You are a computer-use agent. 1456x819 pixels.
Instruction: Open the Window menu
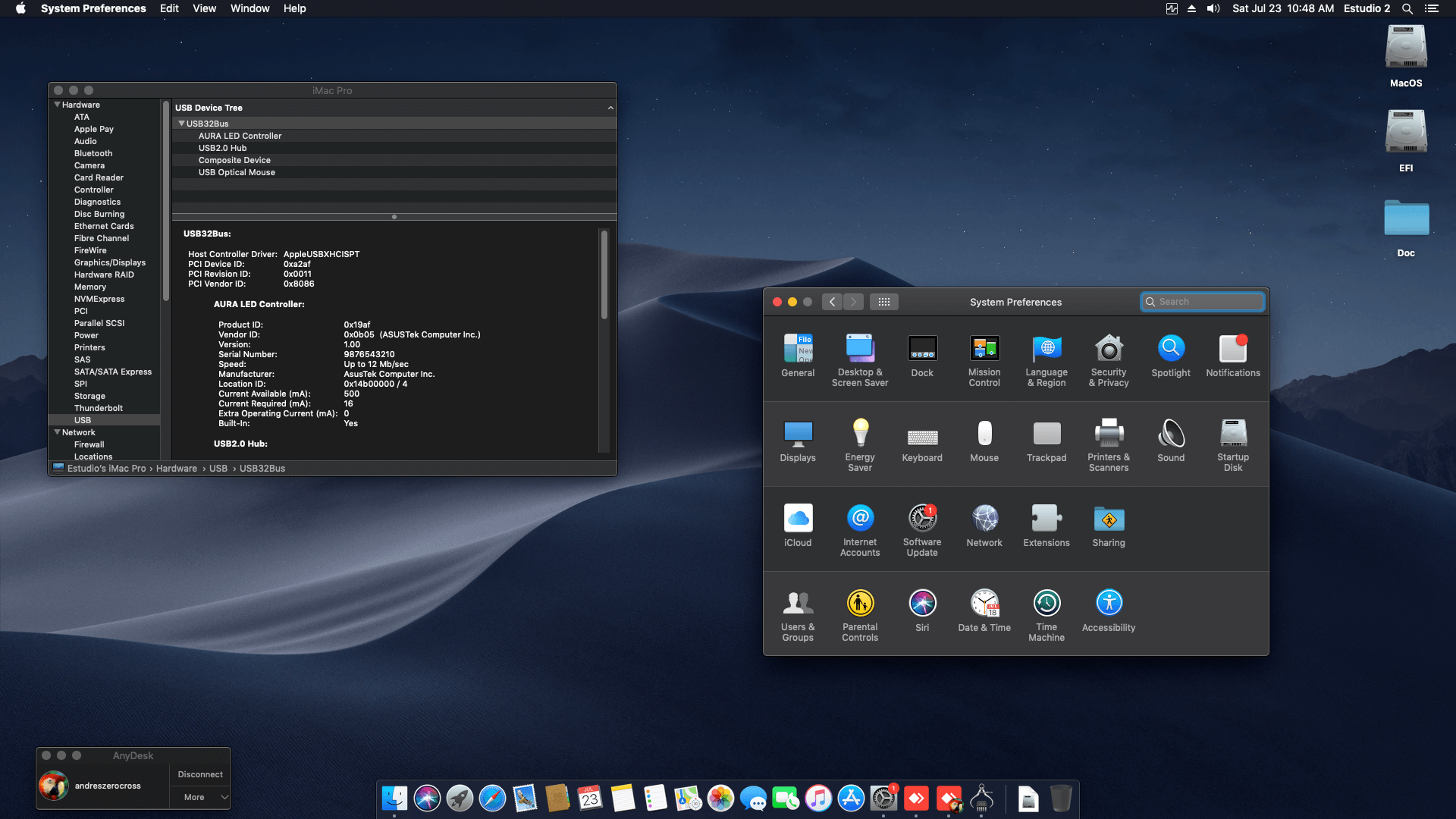click(x=249, y=8)
